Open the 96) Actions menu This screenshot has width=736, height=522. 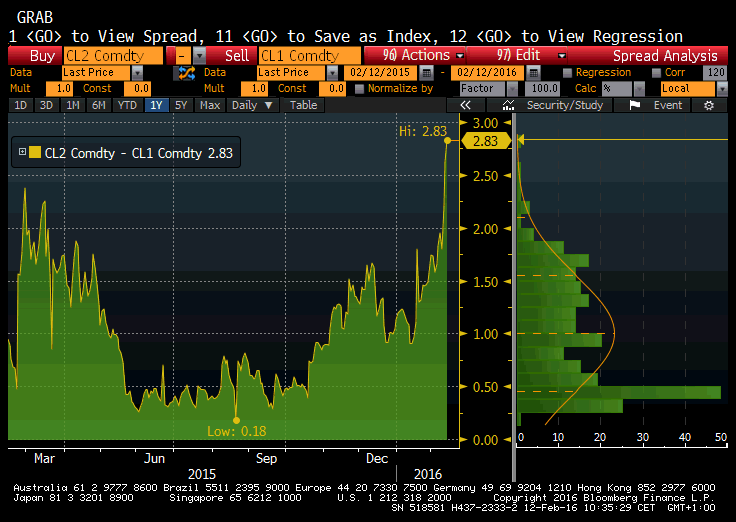coord(415,55)
